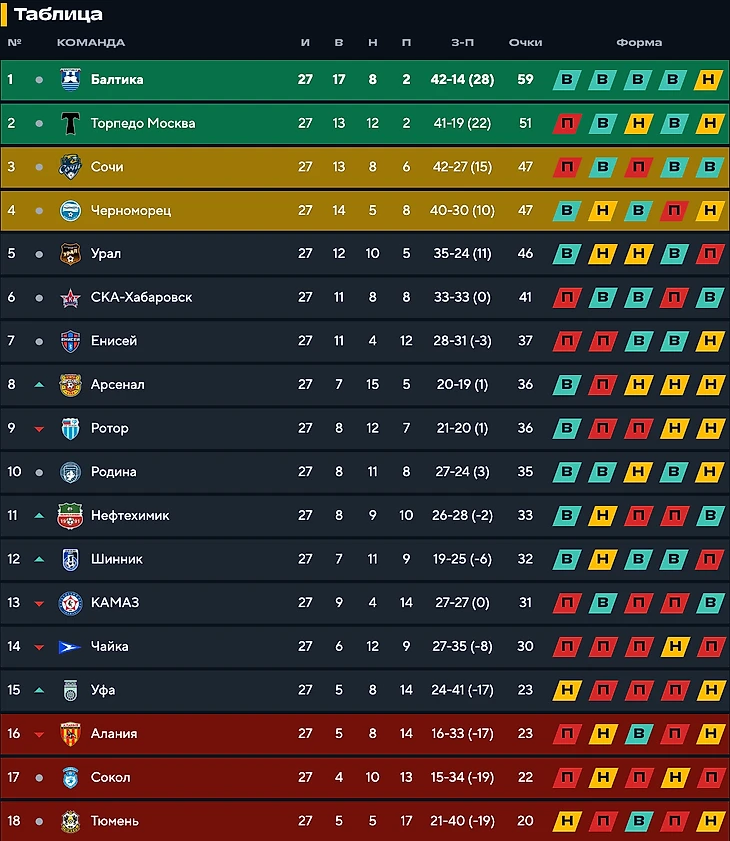Click the З-П column header
This screenshot has width=730, height=841.
462,43
